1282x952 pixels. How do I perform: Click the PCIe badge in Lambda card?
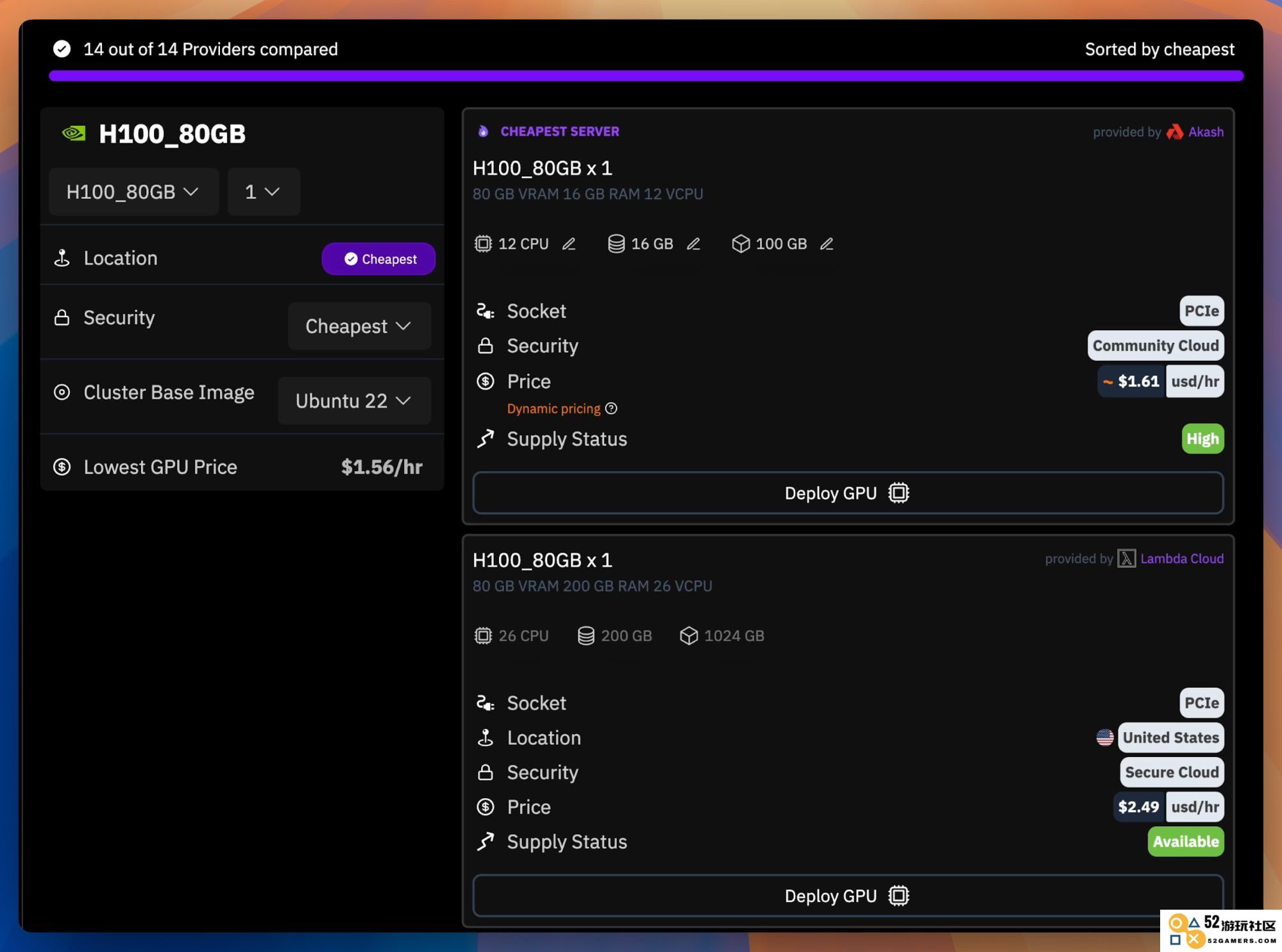click(x=1202, y=703)
